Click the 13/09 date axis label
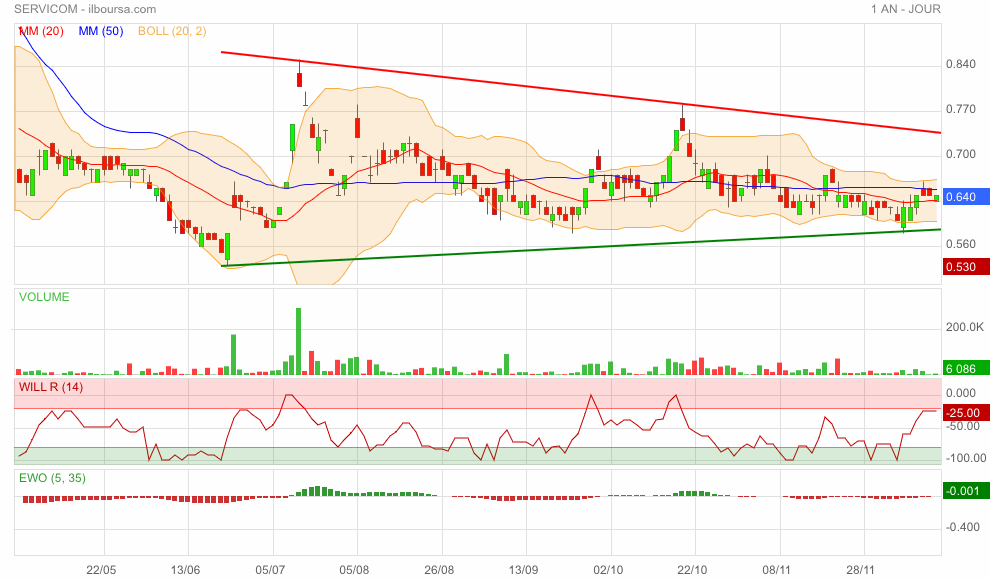 click(x=523, y=570)
